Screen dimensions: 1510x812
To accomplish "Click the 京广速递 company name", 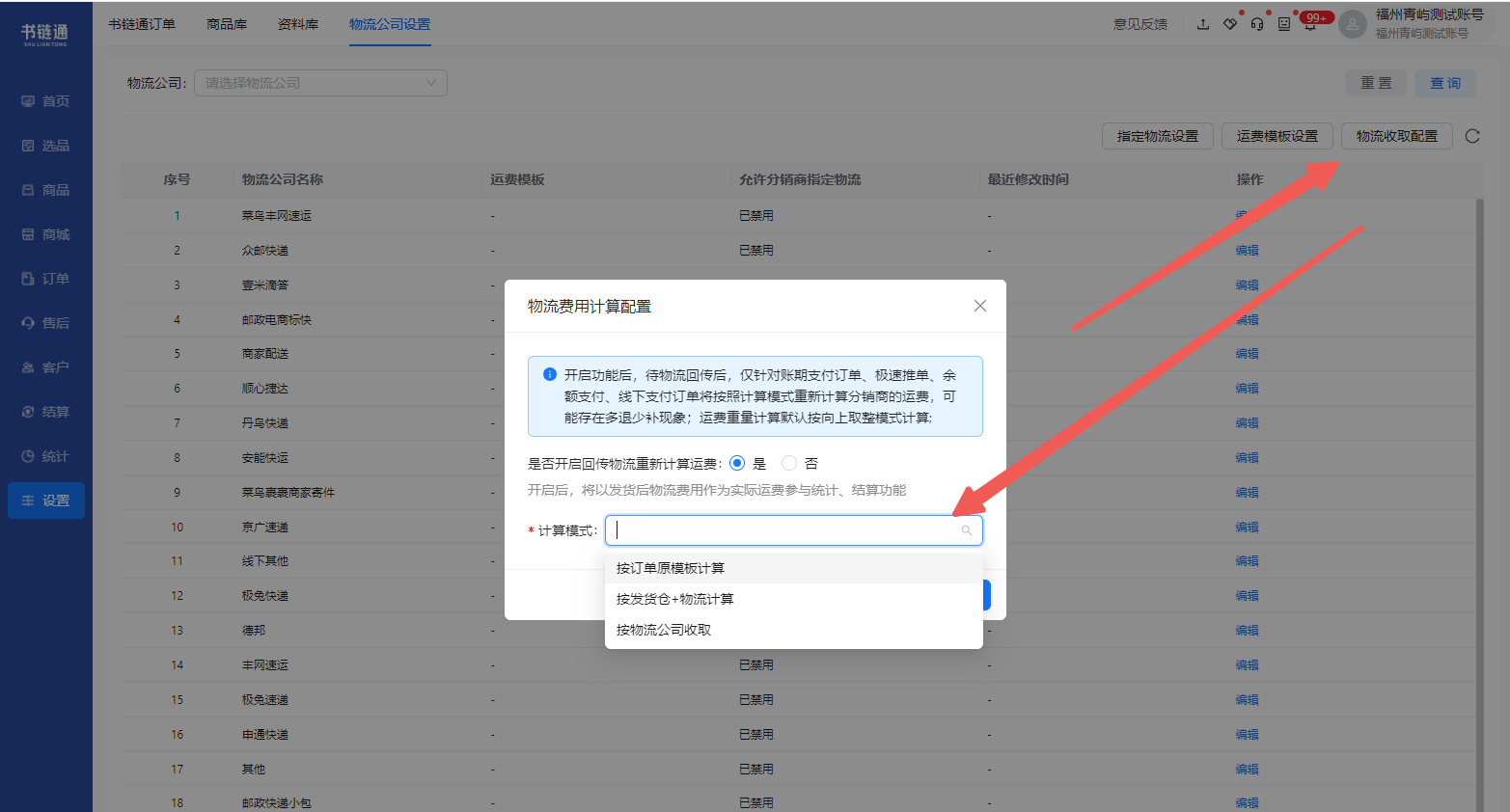I will point(265,528).
